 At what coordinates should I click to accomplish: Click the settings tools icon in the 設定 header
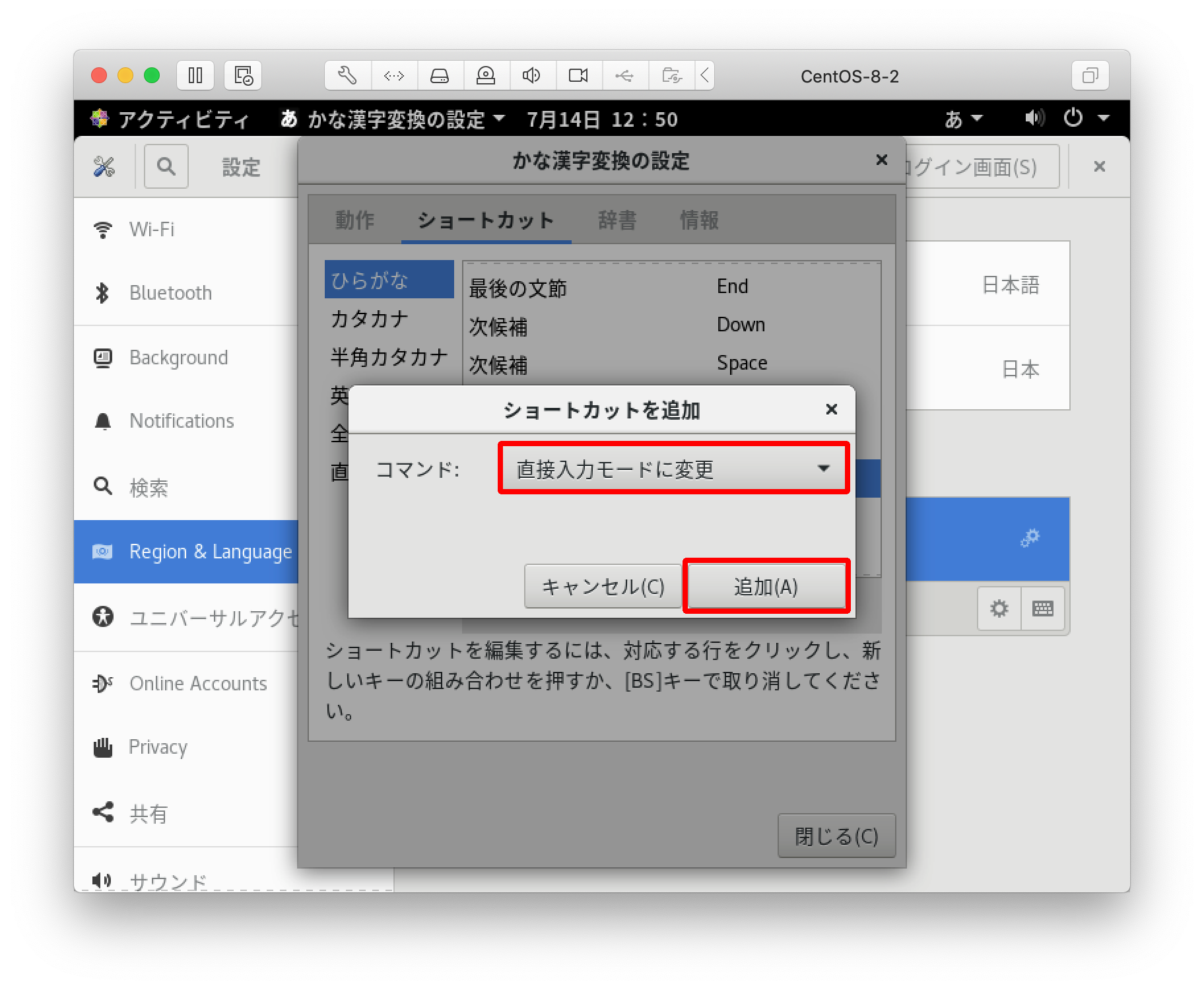tap(104, 167)
